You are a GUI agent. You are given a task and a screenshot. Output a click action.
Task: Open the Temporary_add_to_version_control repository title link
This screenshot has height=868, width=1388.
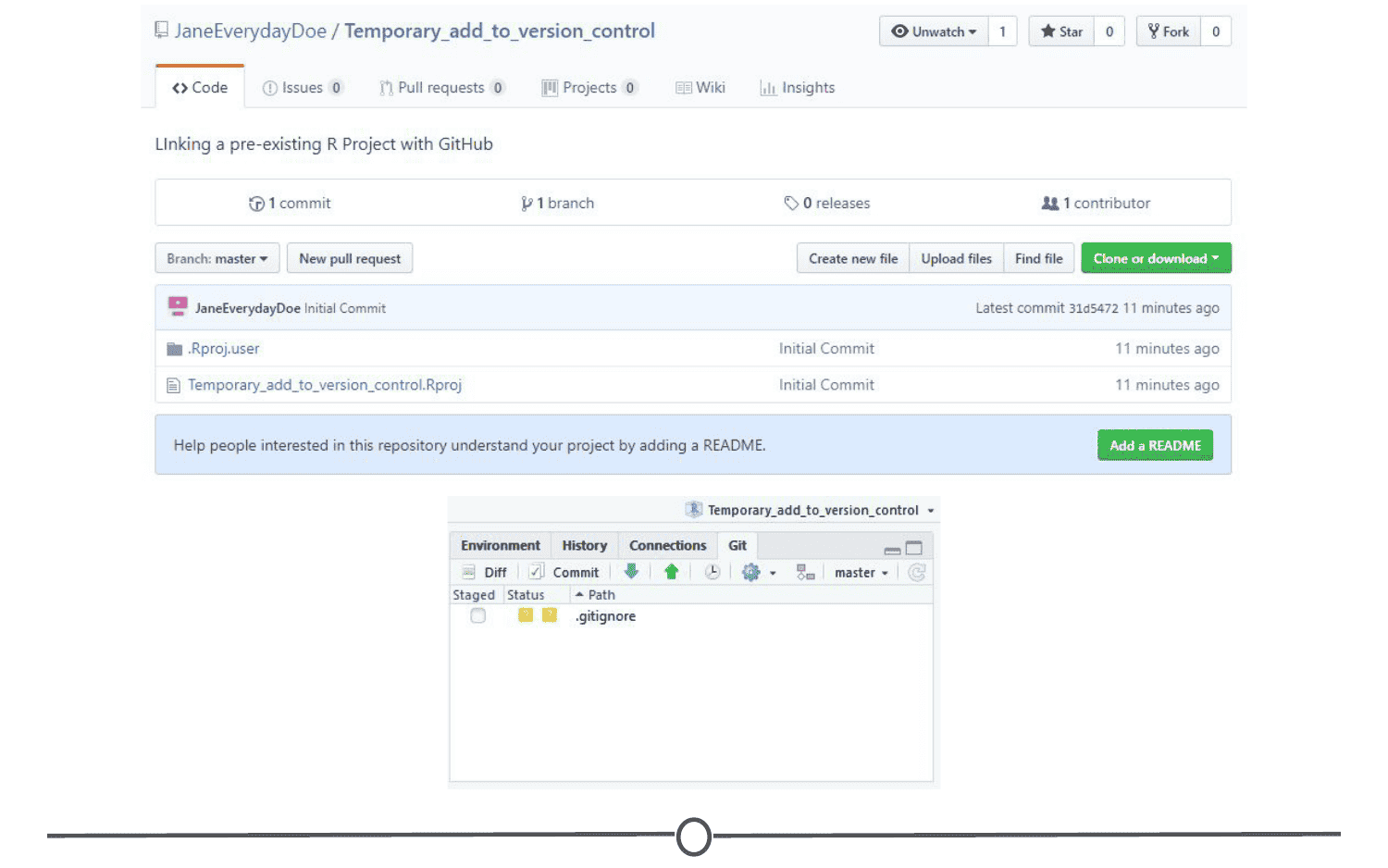point(500,31)
